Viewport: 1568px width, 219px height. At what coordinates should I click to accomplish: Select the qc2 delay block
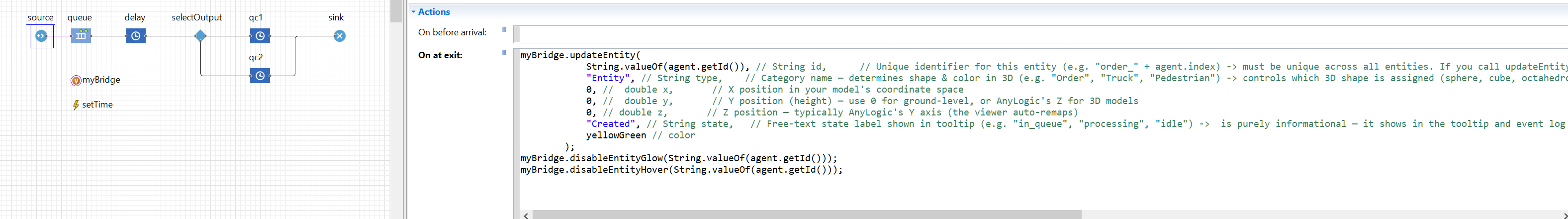pos(260,76)
